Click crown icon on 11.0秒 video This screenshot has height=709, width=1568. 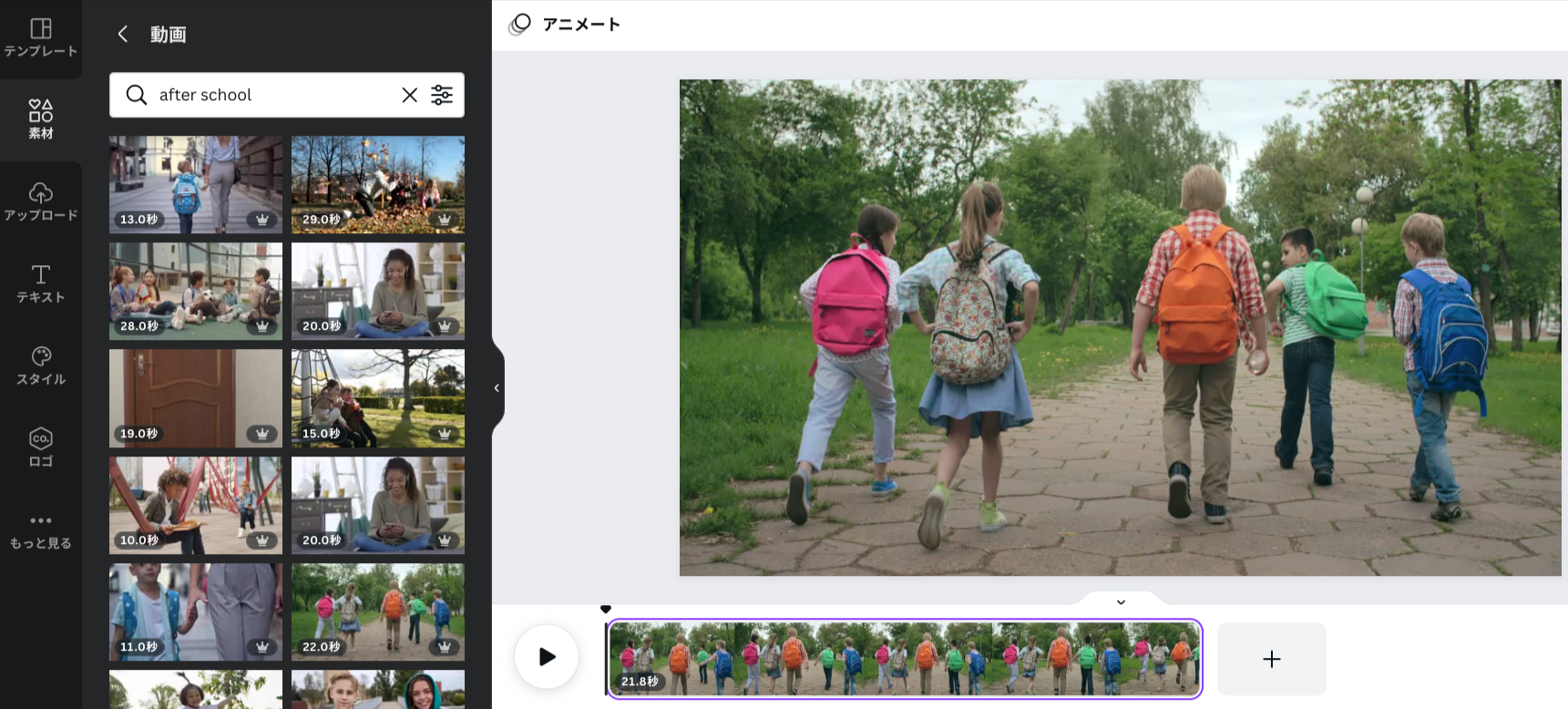pos(262,647)
